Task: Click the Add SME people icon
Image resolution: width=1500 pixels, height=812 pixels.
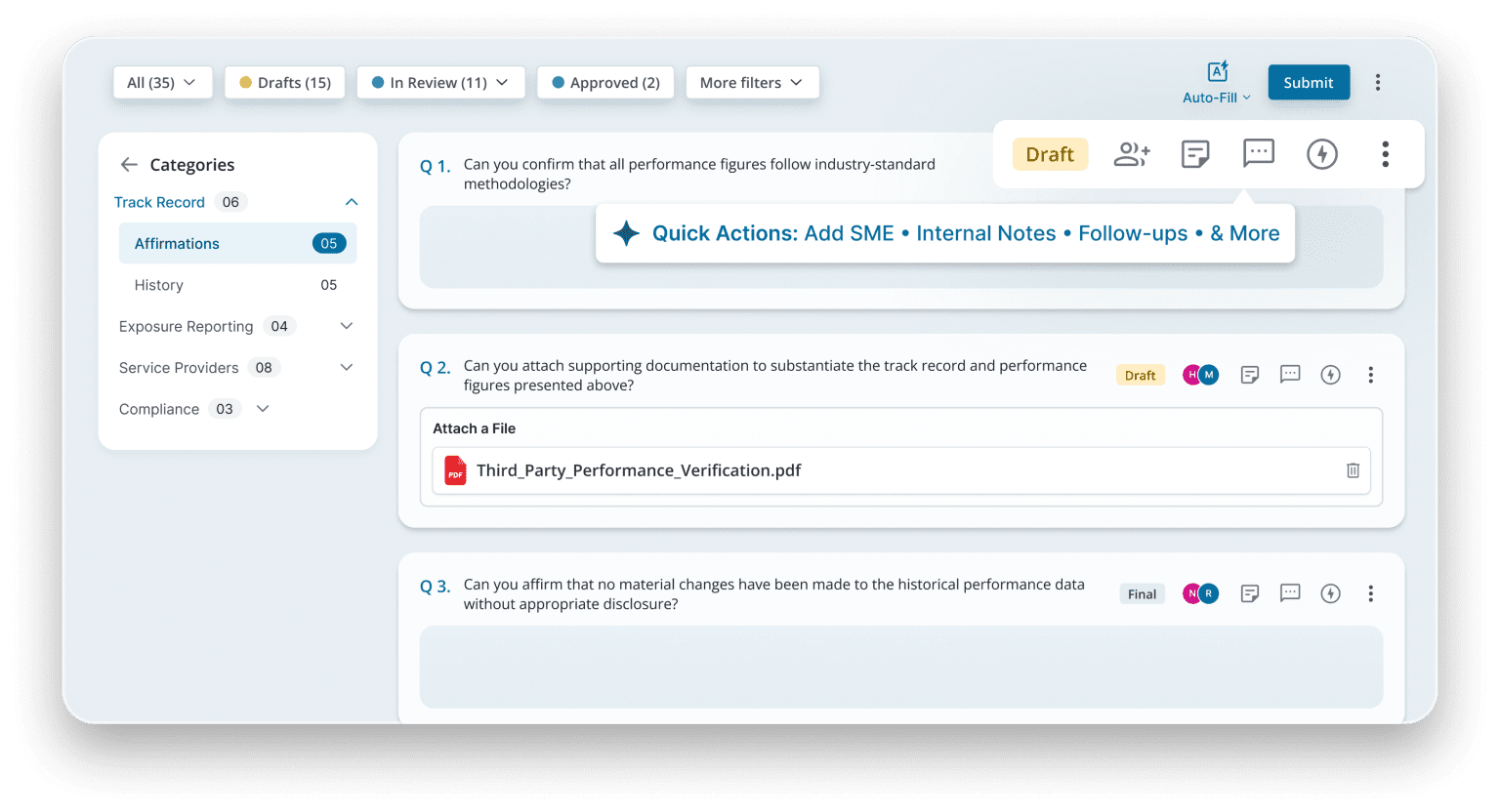Action: [1132, 154]
